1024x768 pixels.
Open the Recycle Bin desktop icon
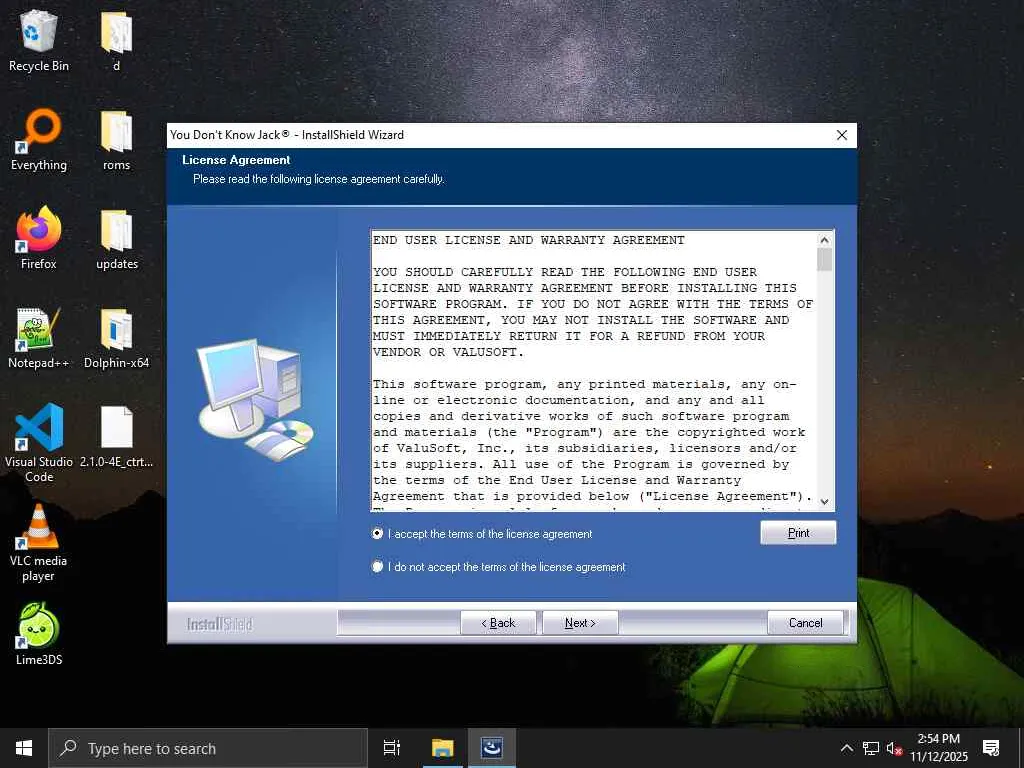[39, 40]
